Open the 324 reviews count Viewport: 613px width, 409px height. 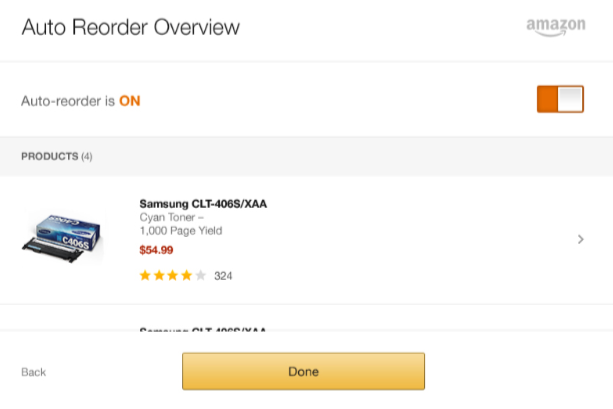click(x=223, y=276)
